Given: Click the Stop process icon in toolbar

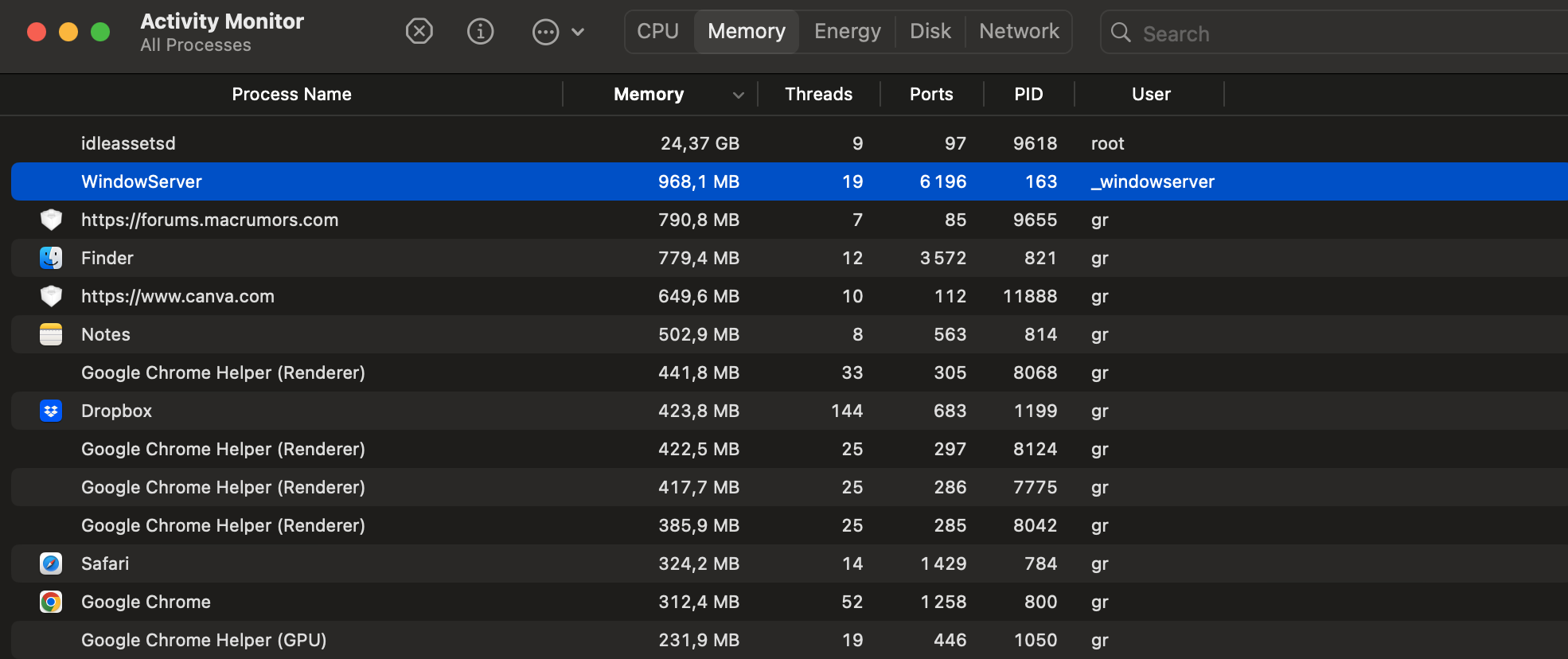Looking at the screenshot, I should 419,32.
